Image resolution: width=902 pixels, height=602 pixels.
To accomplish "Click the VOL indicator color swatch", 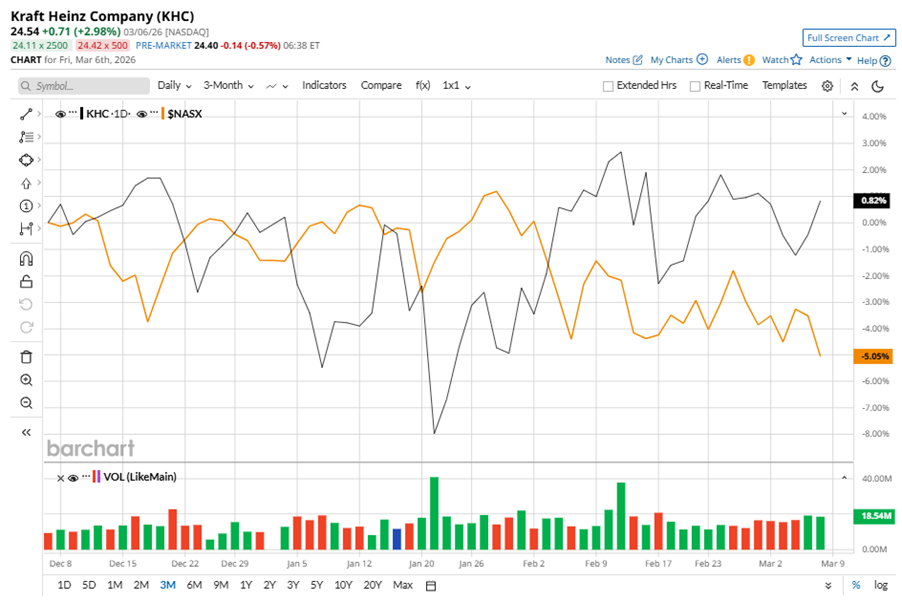I will 96,477.
